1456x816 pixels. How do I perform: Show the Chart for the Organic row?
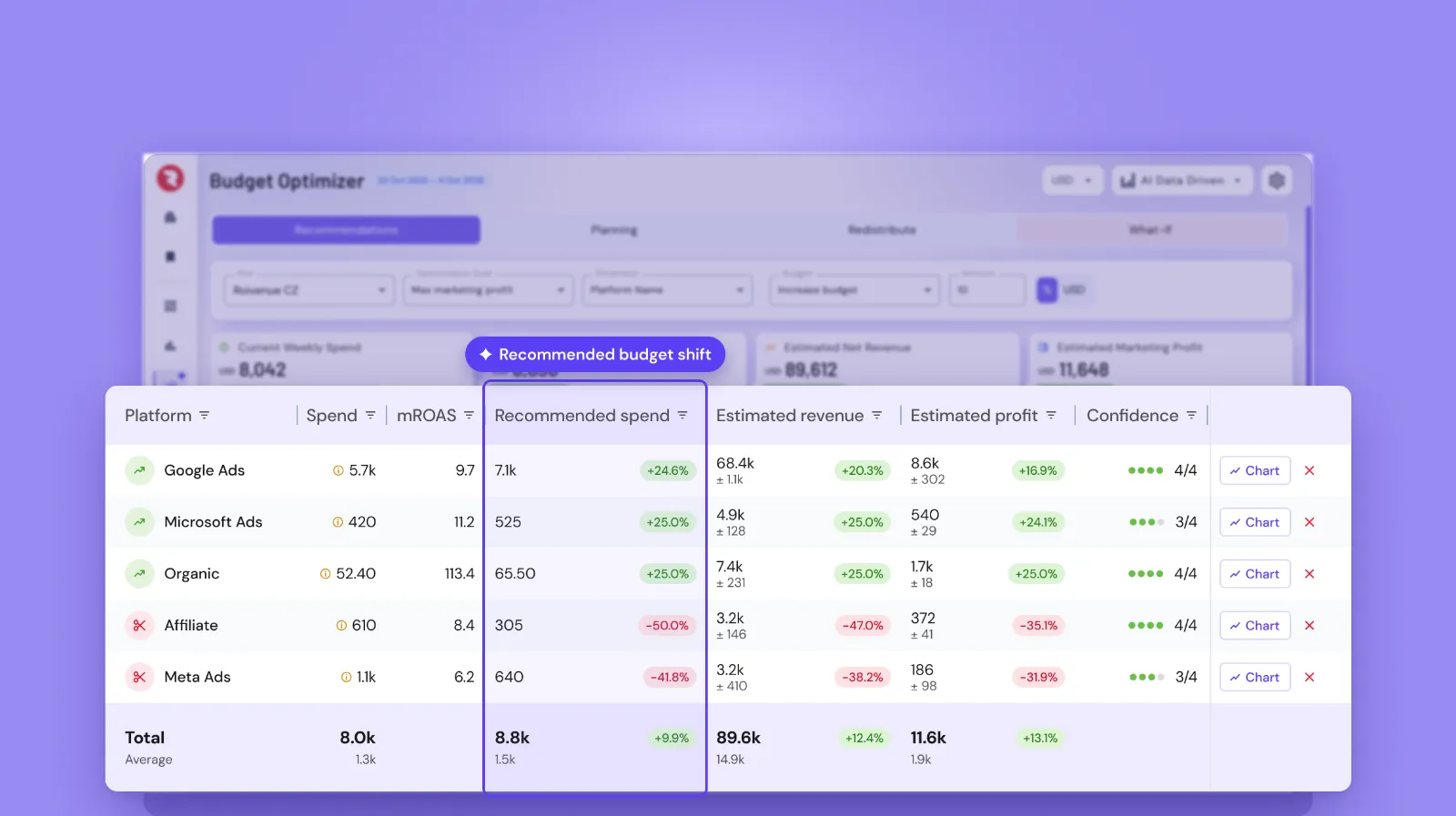[1255, 574]
